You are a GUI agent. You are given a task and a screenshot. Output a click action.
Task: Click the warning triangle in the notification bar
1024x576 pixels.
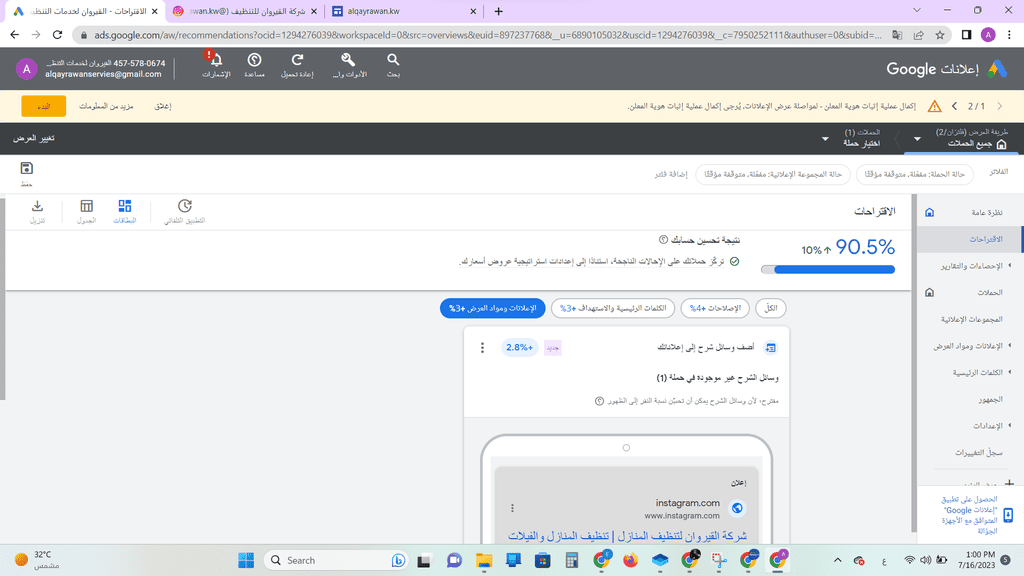pyautogui.click(x=935, y=106)
